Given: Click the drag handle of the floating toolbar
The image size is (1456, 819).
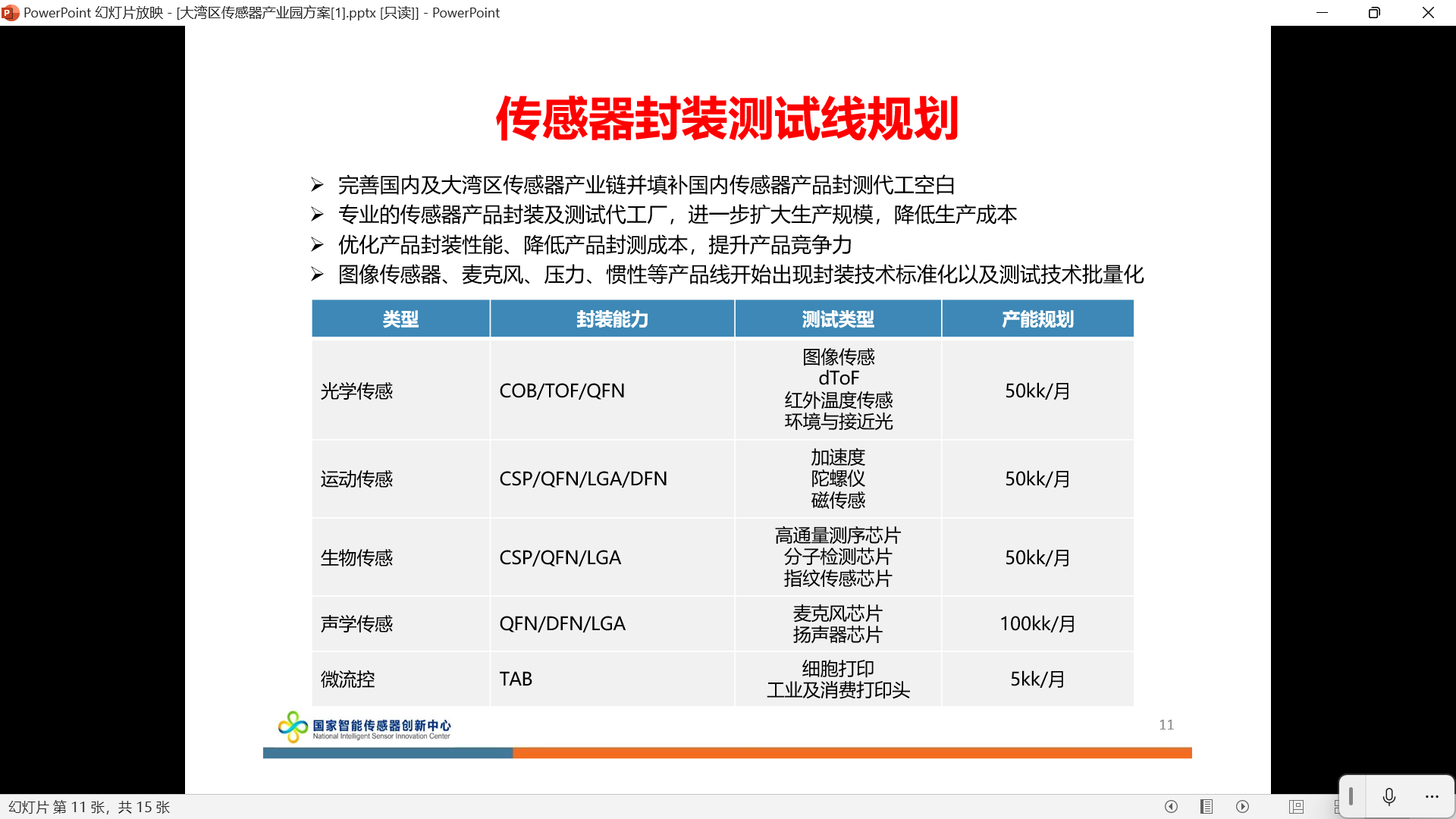Looking at the screenshot, I should 1351,796.
